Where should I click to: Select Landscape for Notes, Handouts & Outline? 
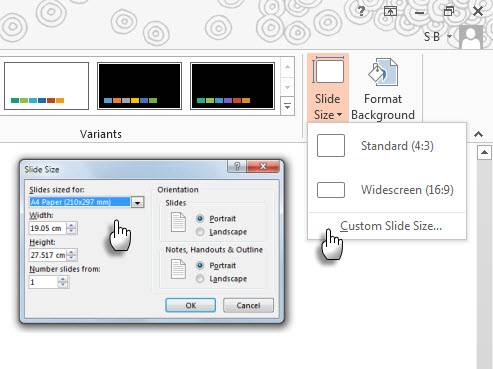pyautogui.click(x=221, y=279)
